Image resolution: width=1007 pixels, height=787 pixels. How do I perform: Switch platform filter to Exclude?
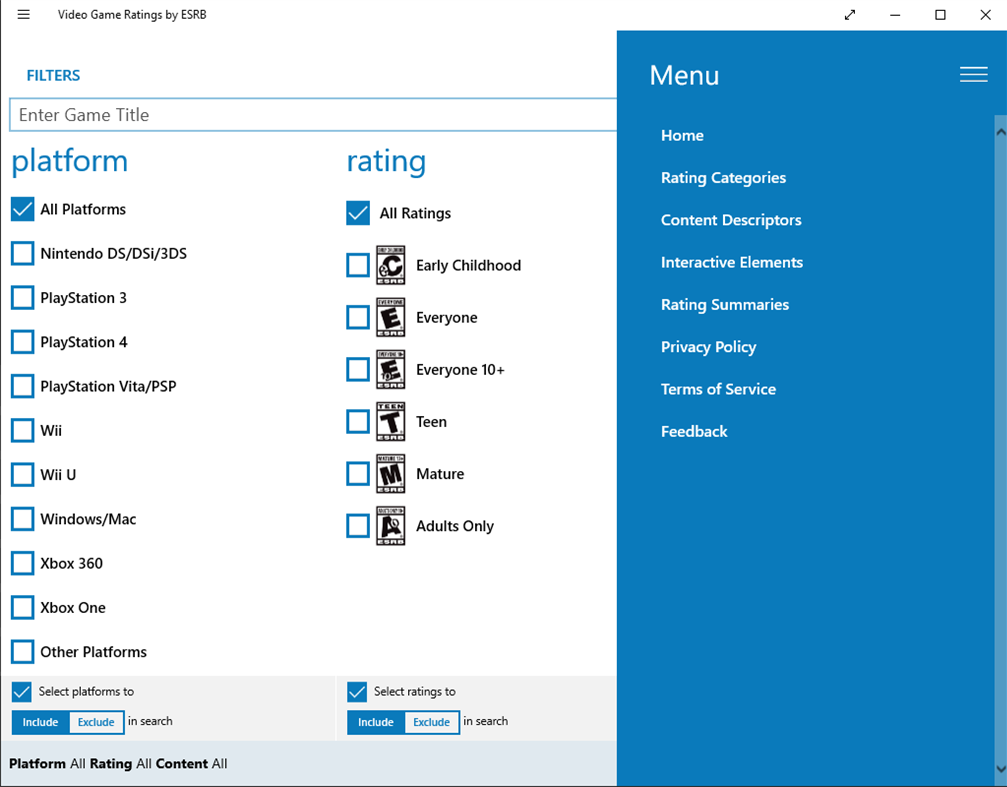96,722
